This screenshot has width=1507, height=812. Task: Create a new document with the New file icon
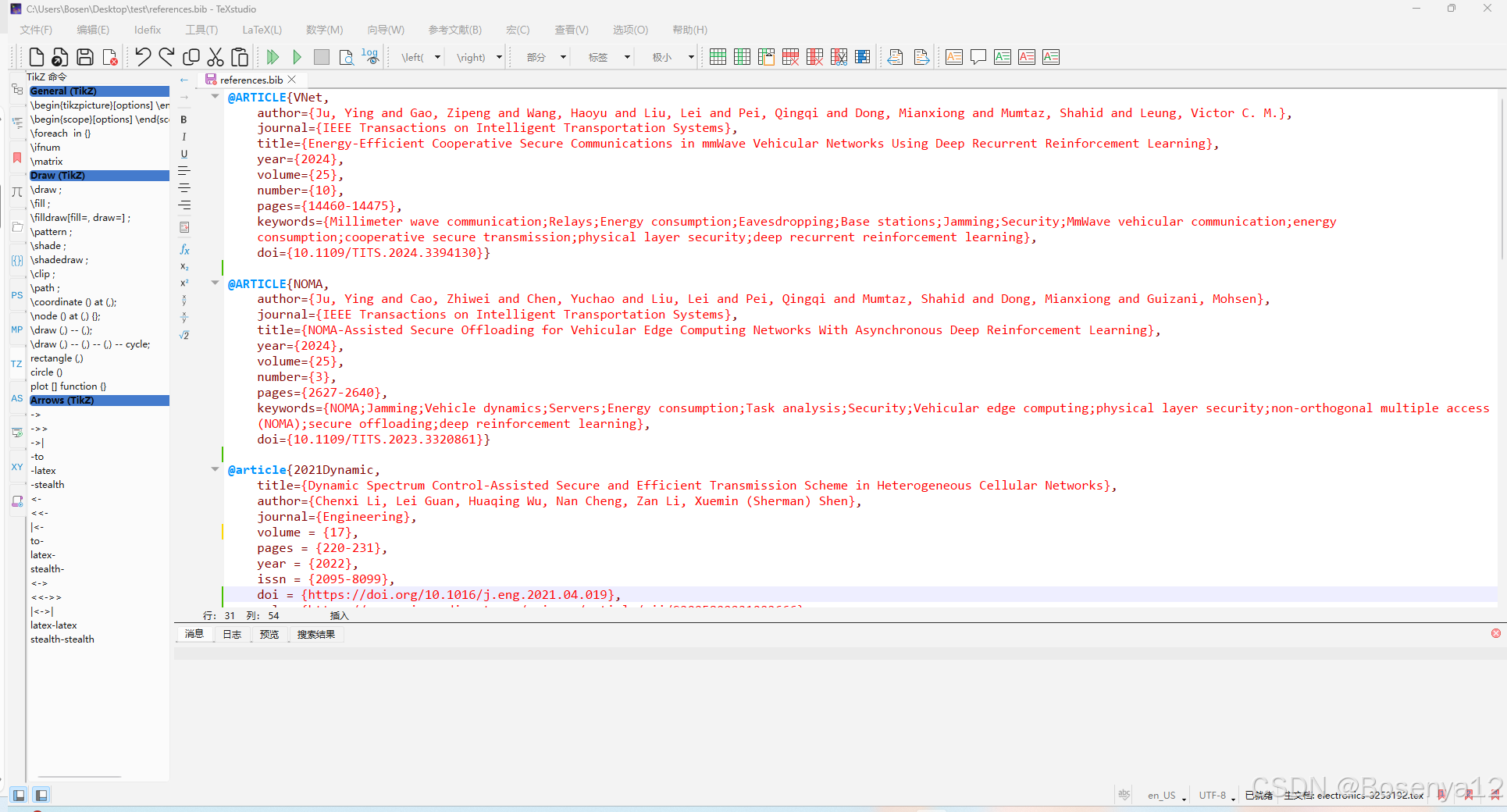pos(36,57)
